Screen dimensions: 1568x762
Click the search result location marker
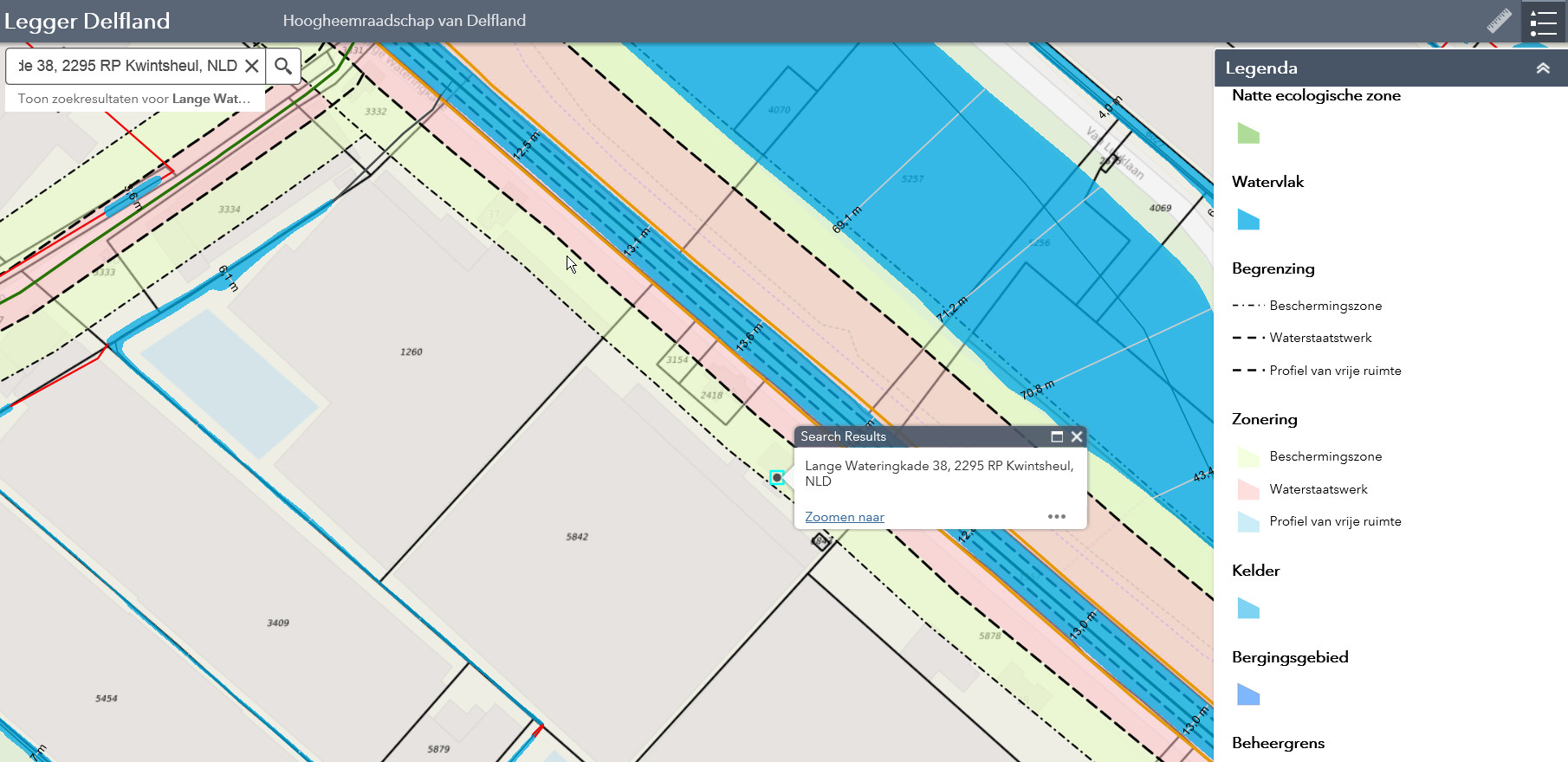tap(777, 477)
